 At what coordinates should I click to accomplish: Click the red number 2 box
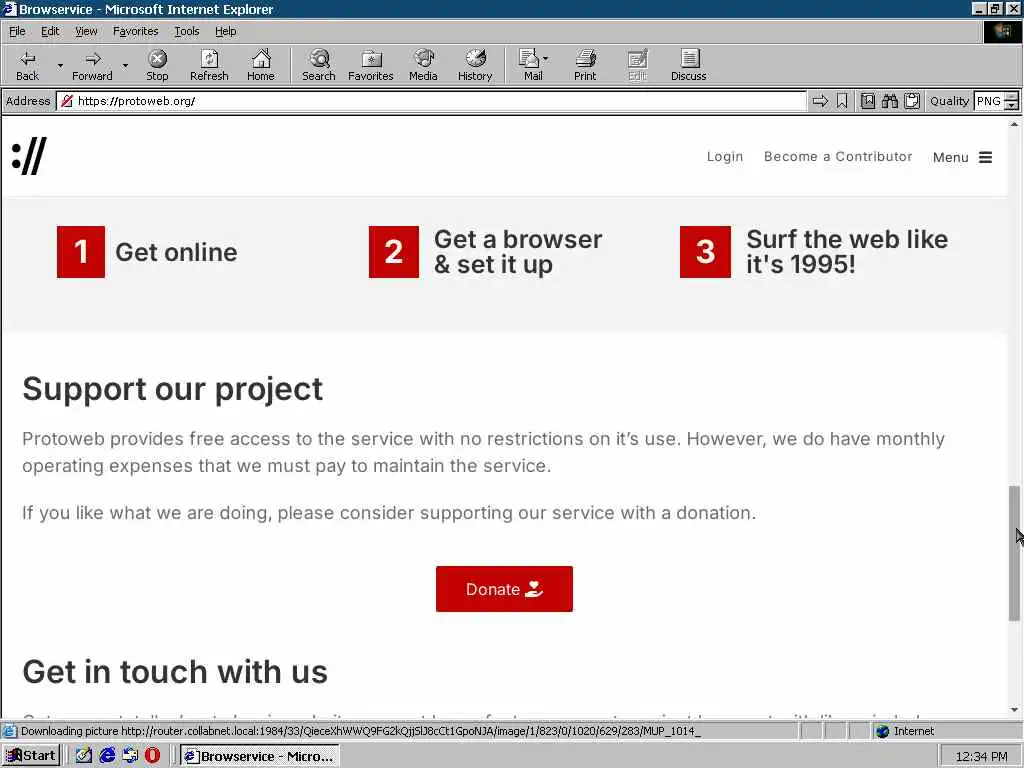pos(394,252)
